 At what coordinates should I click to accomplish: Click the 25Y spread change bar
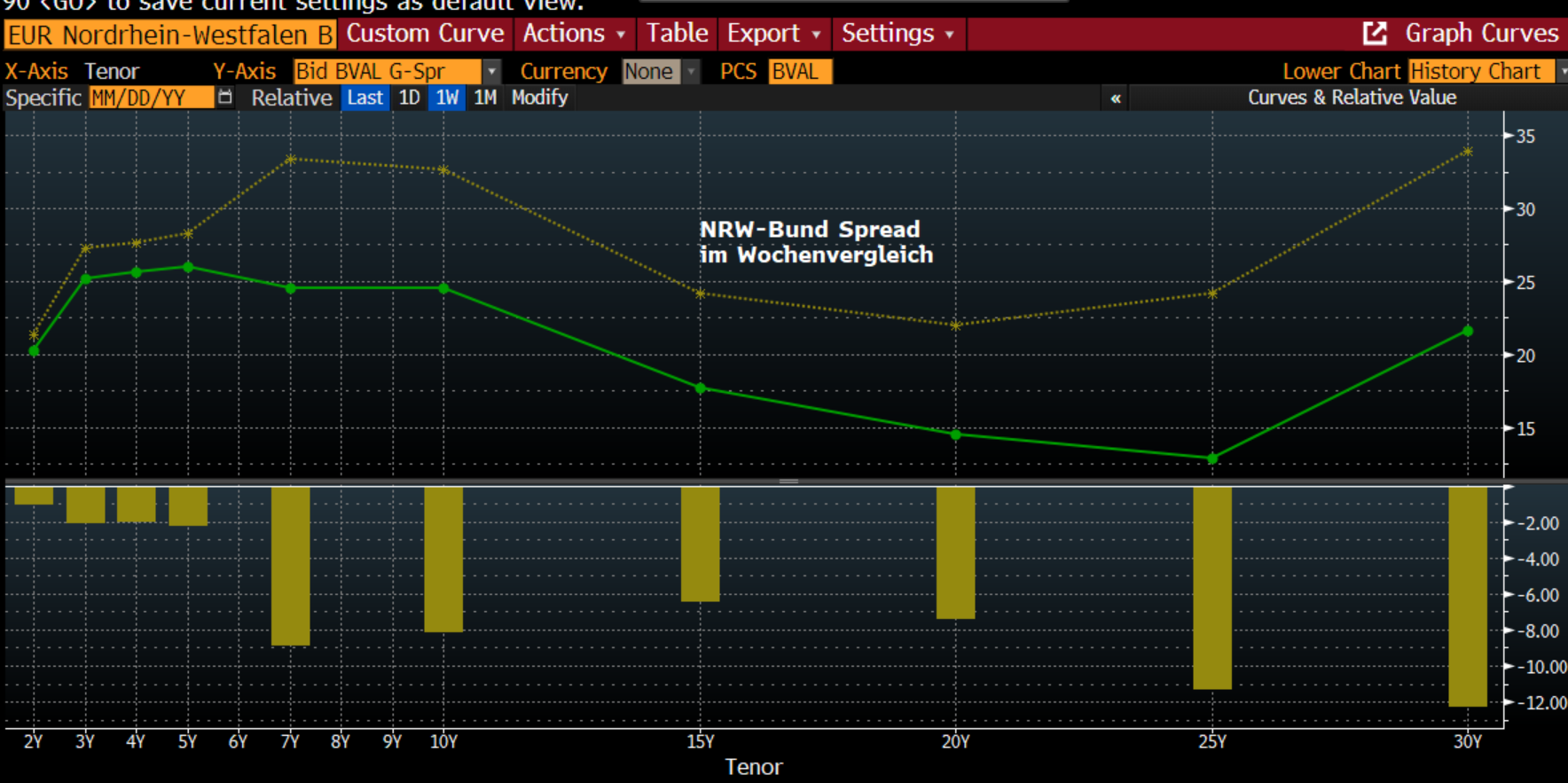(x=1211, y=587)
